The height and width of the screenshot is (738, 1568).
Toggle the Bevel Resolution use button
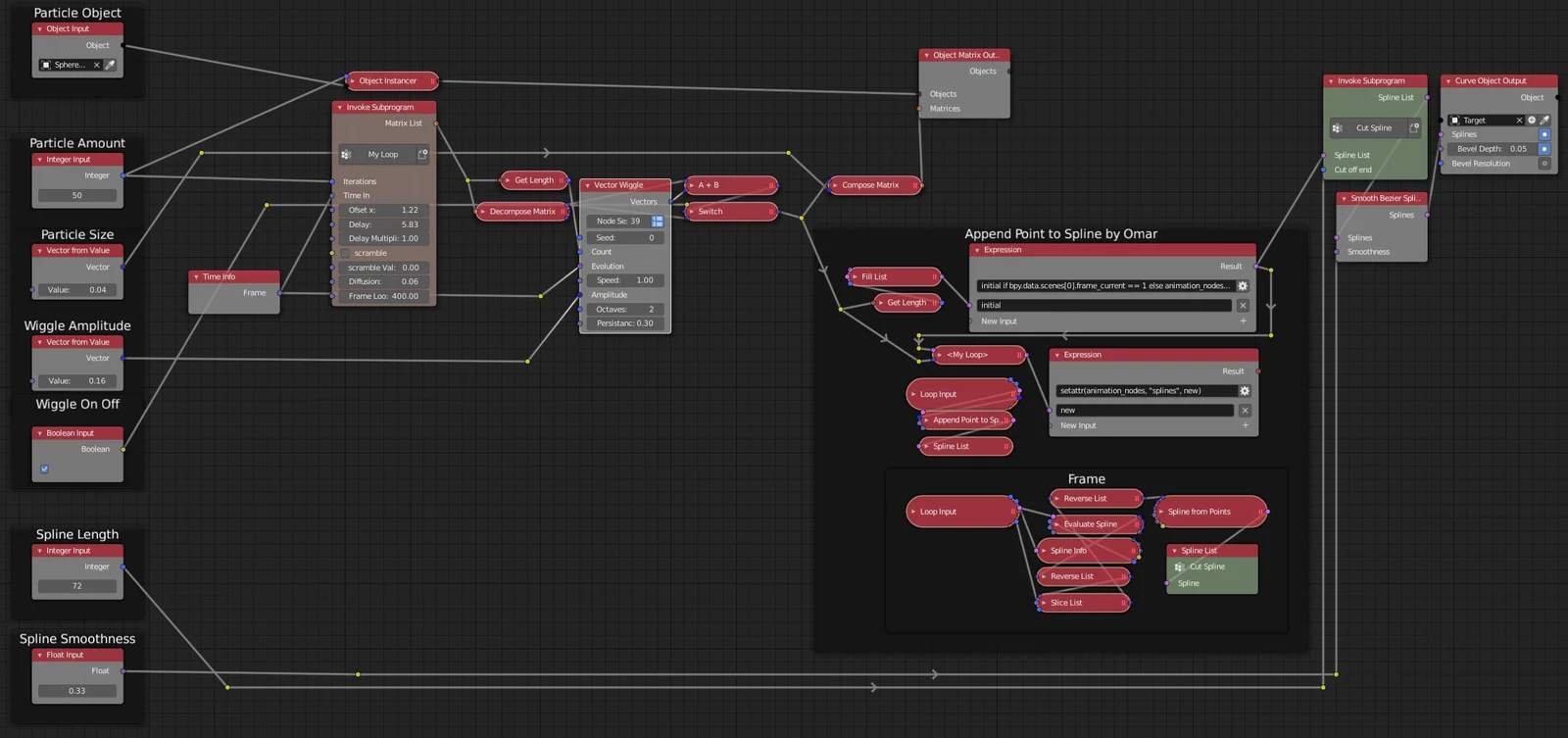coord(1543,164)
